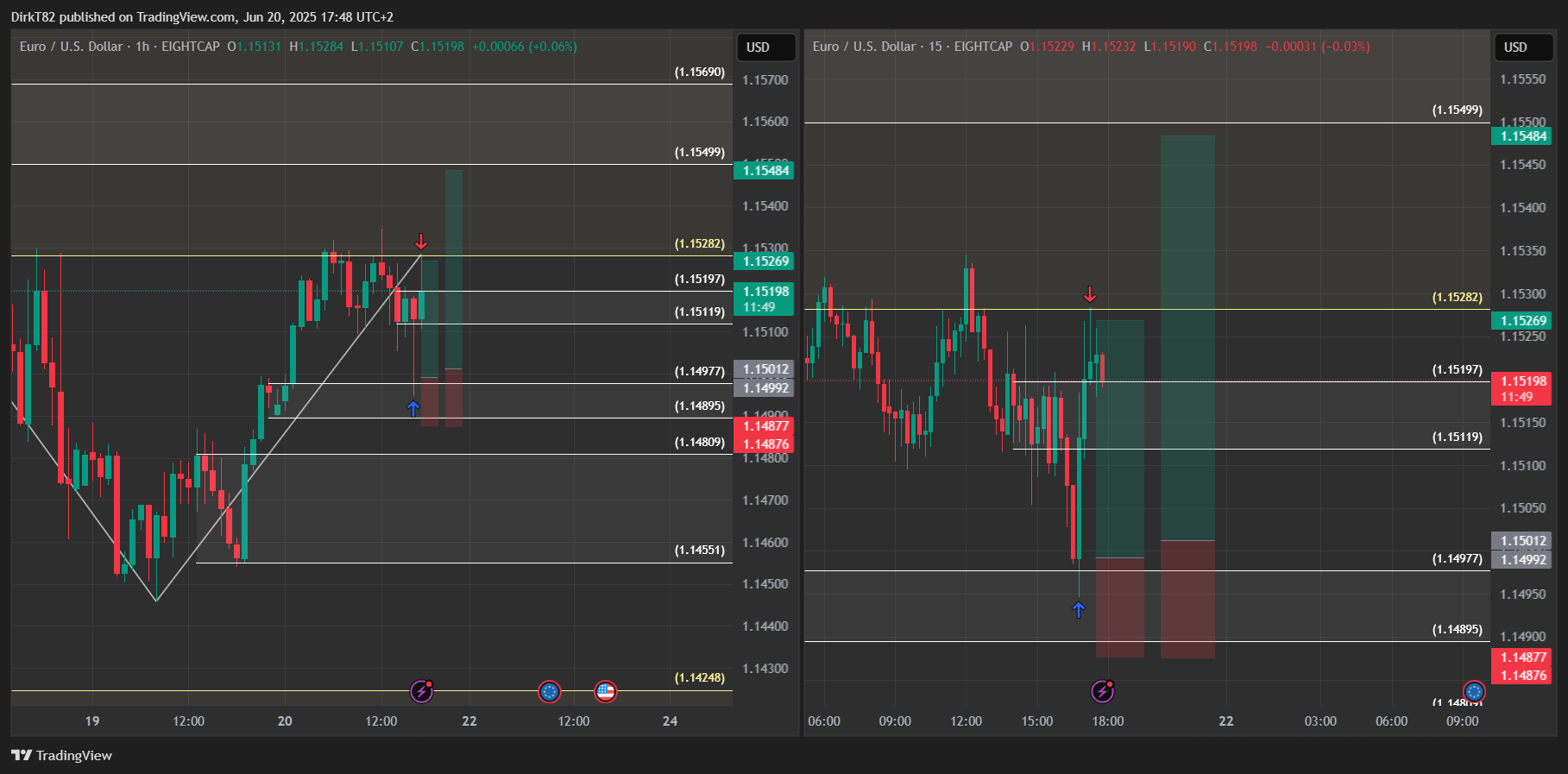Viewport: 1568px width, 774px height.
Task: Click the (1.15690) line label on 1h chart
Action: [700, 72]
